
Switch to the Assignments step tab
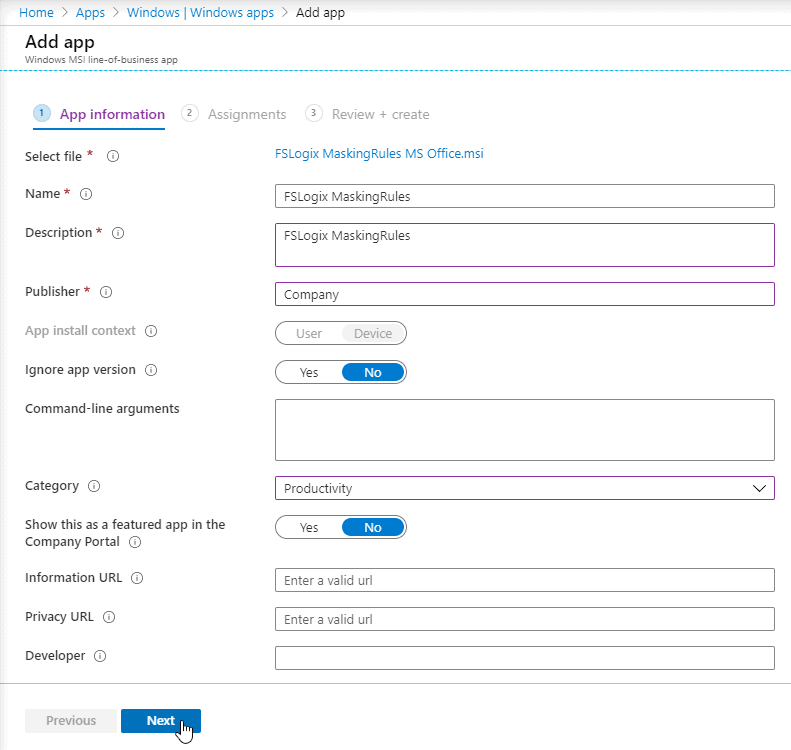point(246,114)
